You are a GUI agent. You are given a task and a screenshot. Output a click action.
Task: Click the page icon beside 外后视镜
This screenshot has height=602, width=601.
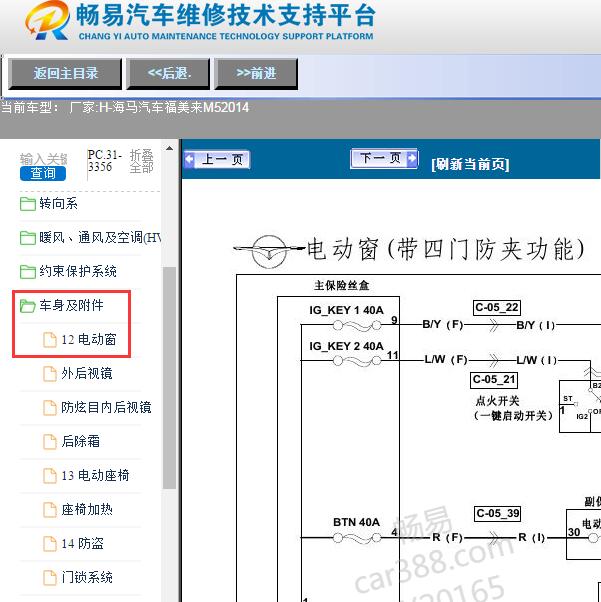[x=50, y=374]
